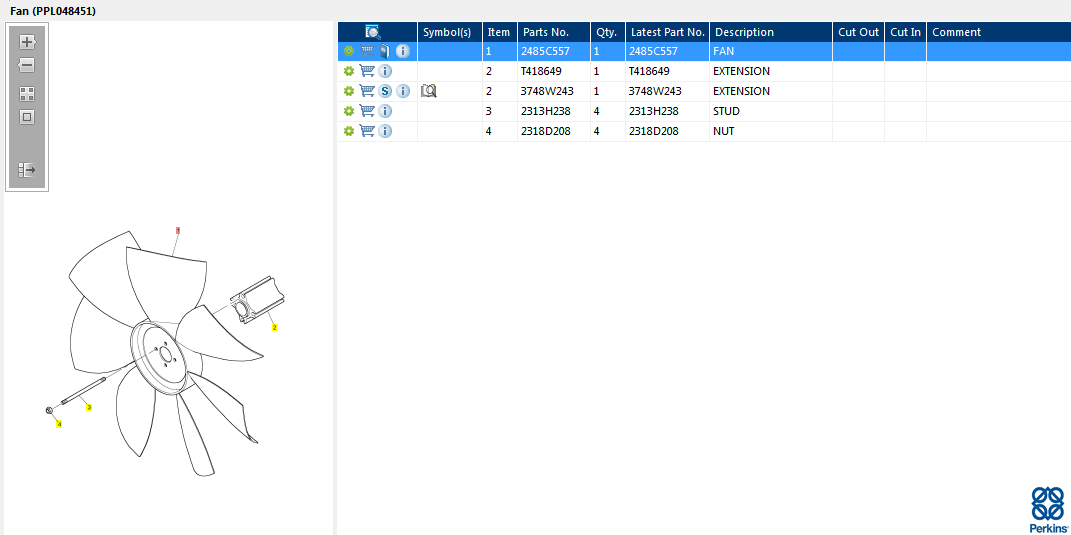Click the Comment column header

999,32
